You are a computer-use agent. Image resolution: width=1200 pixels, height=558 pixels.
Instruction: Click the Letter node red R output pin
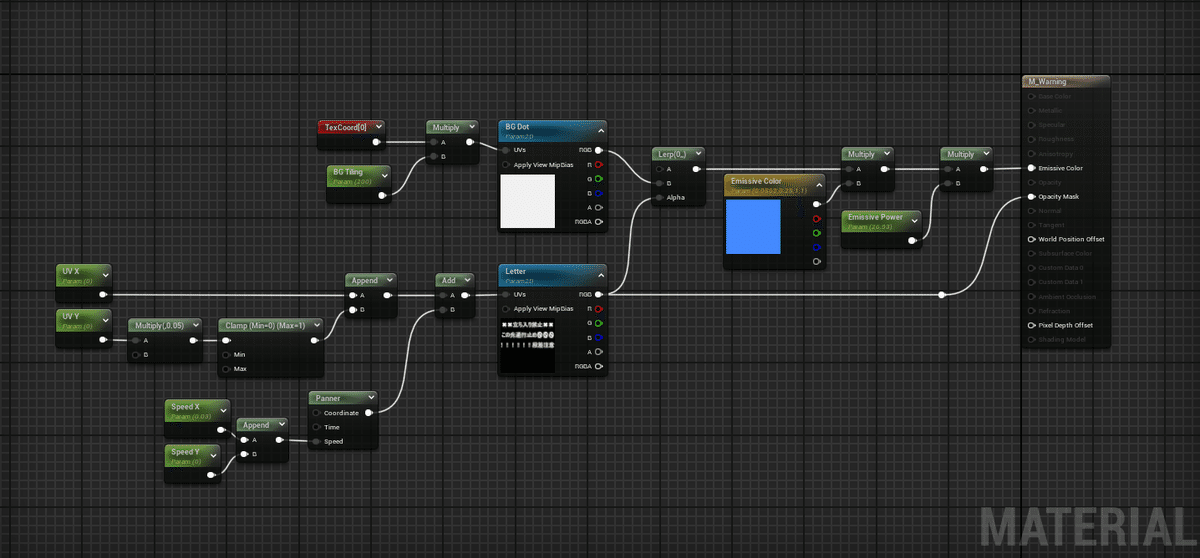[x=599, y=309]
